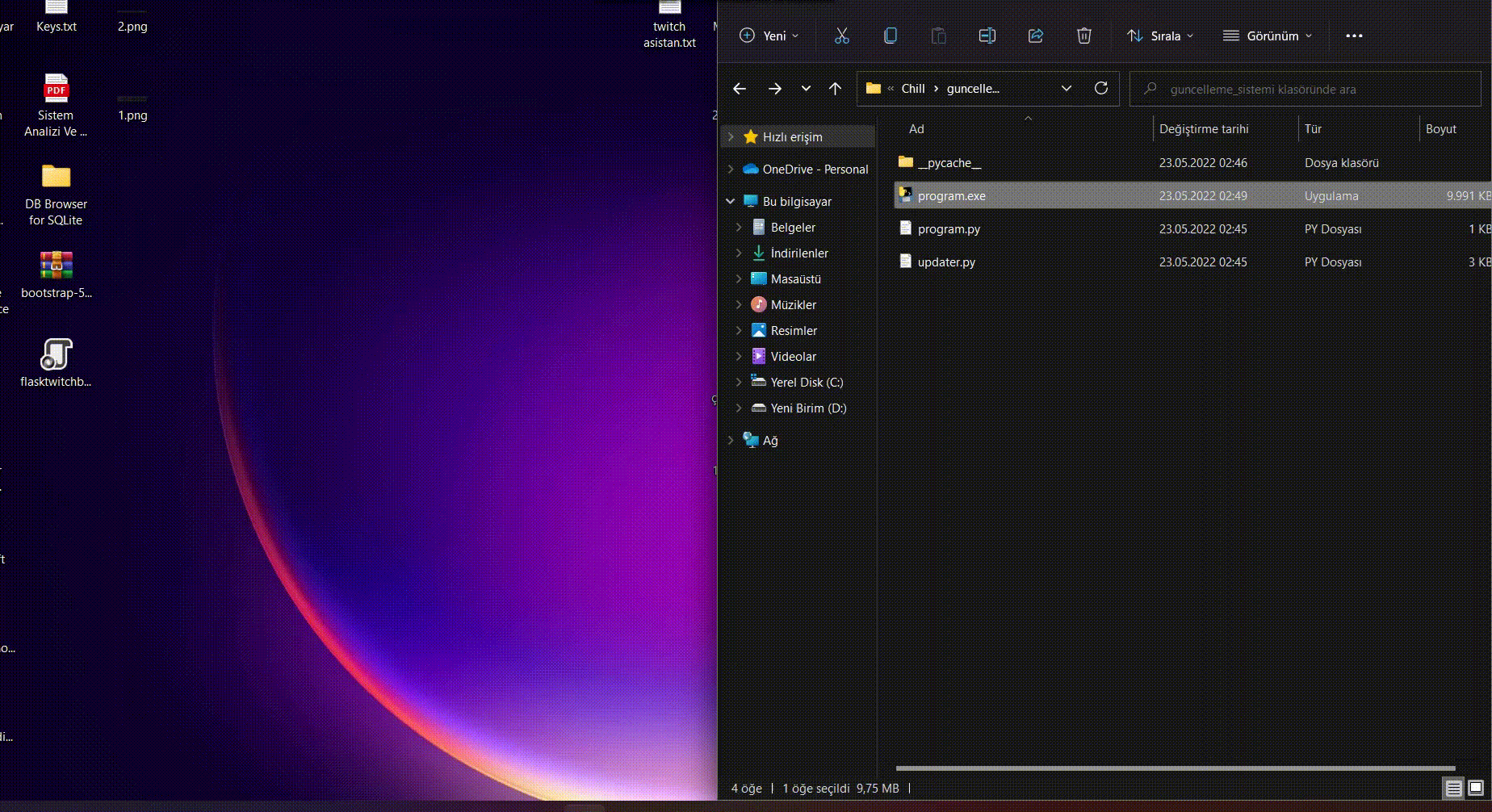Select the Sistem Analizi PDF on desktop

(x=56, y=105)
